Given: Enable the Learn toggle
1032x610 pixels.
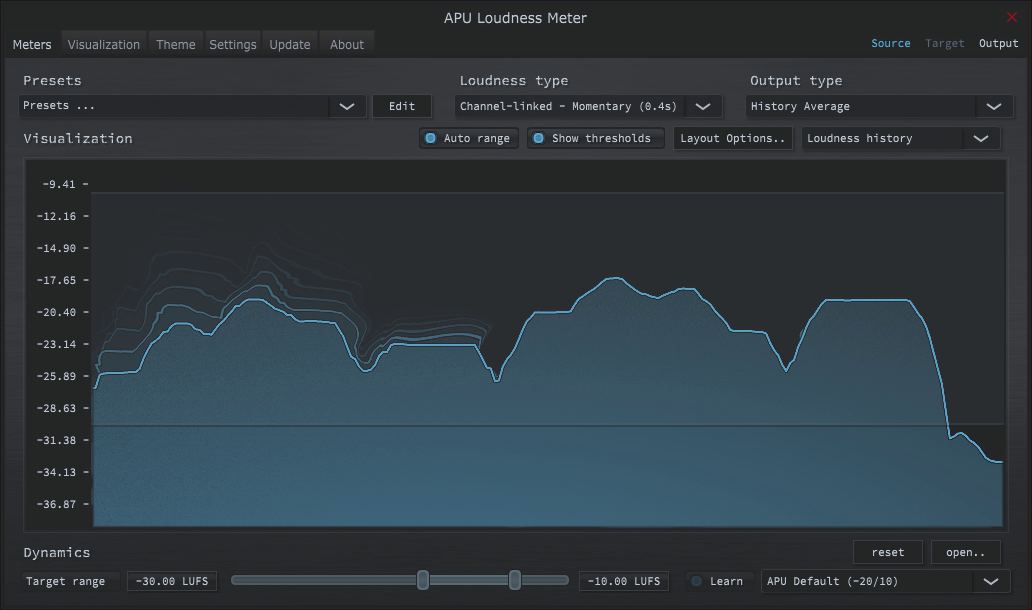Looking at the screenshot, I should [717, 582].
